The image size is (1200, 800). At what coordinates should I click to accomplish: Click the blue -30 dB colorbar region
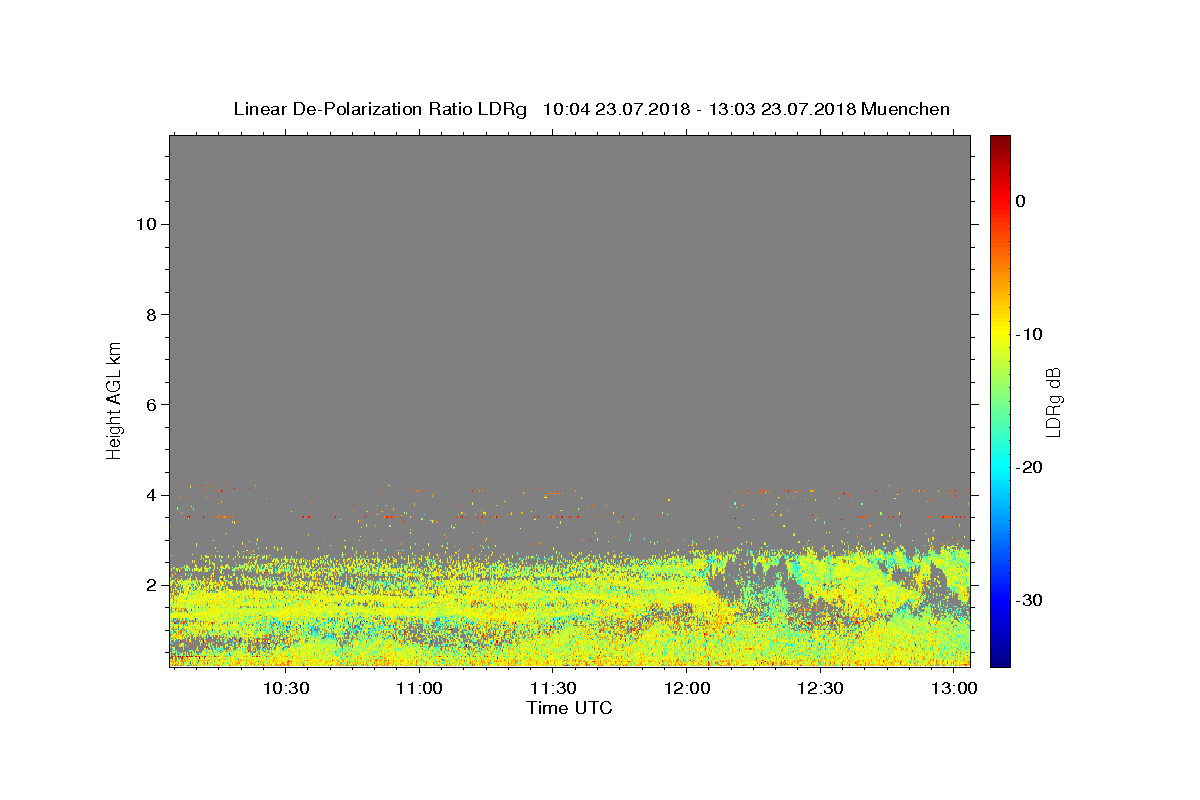pos(1000,600)
